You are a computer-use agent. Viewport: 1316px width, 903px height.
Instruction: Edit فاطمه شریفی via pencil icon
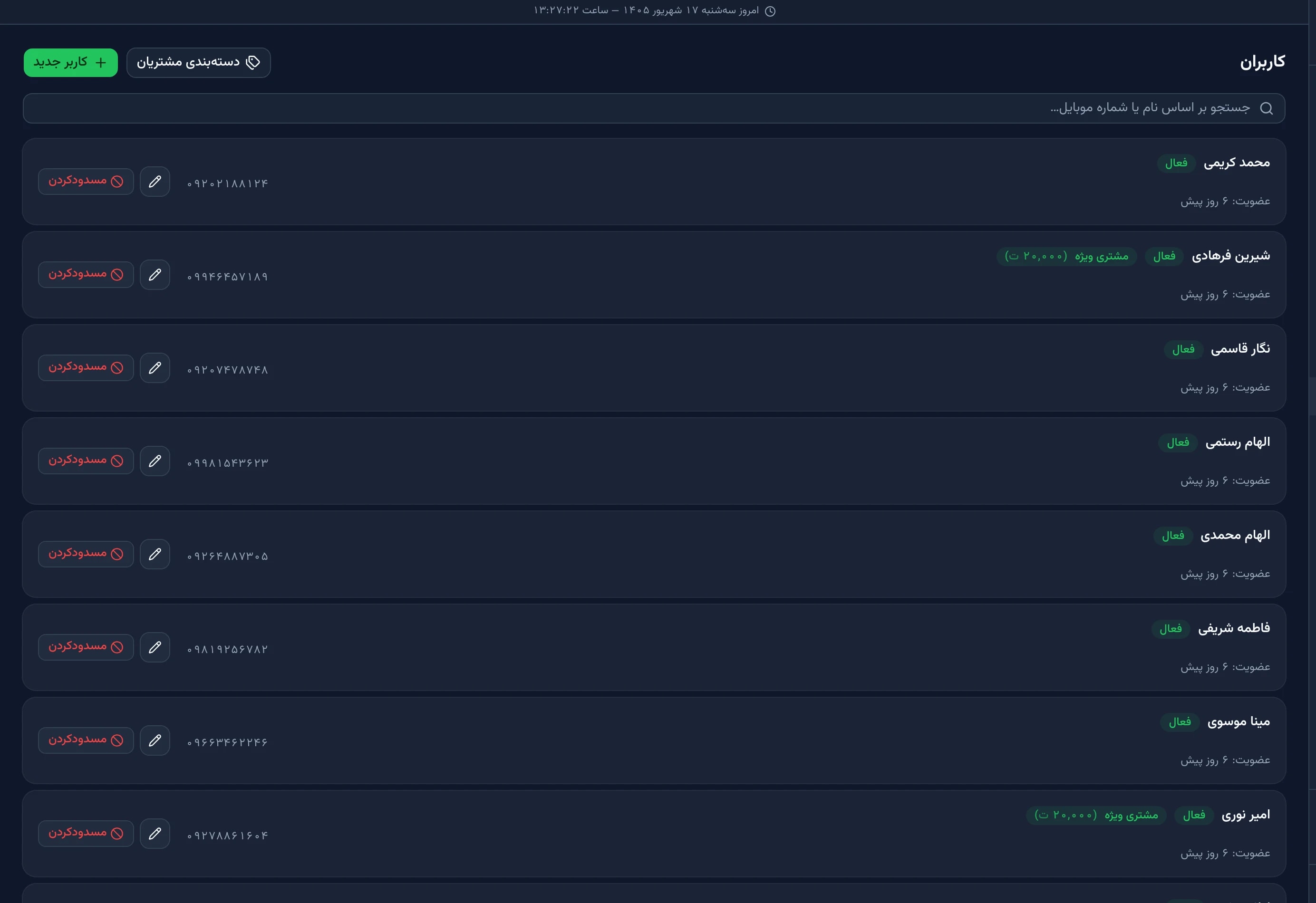tap(155, 647)
